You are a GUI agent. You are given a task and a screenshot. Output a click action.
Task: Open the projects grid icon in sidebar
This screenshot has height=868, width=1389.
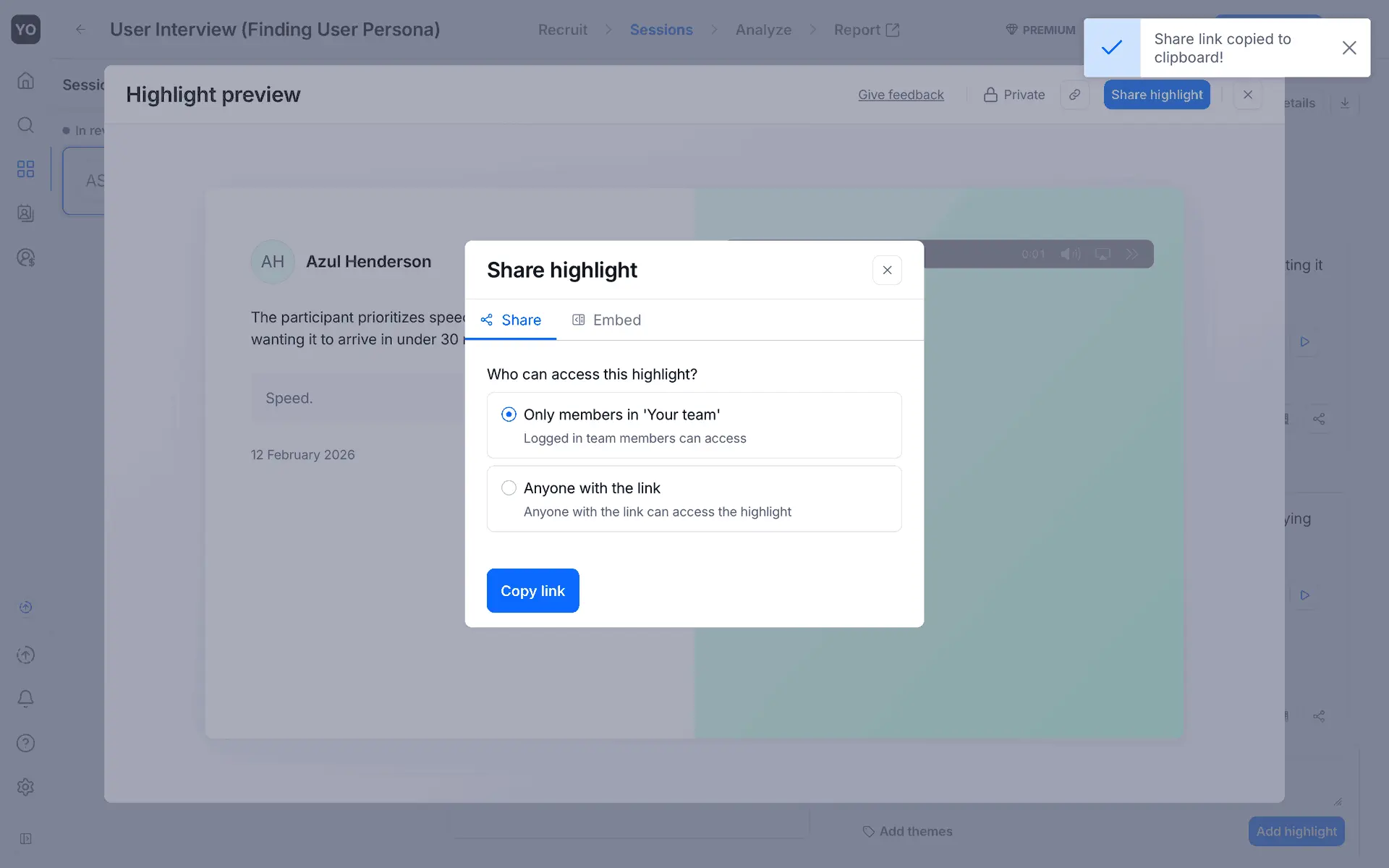click(x=25, y=169)
